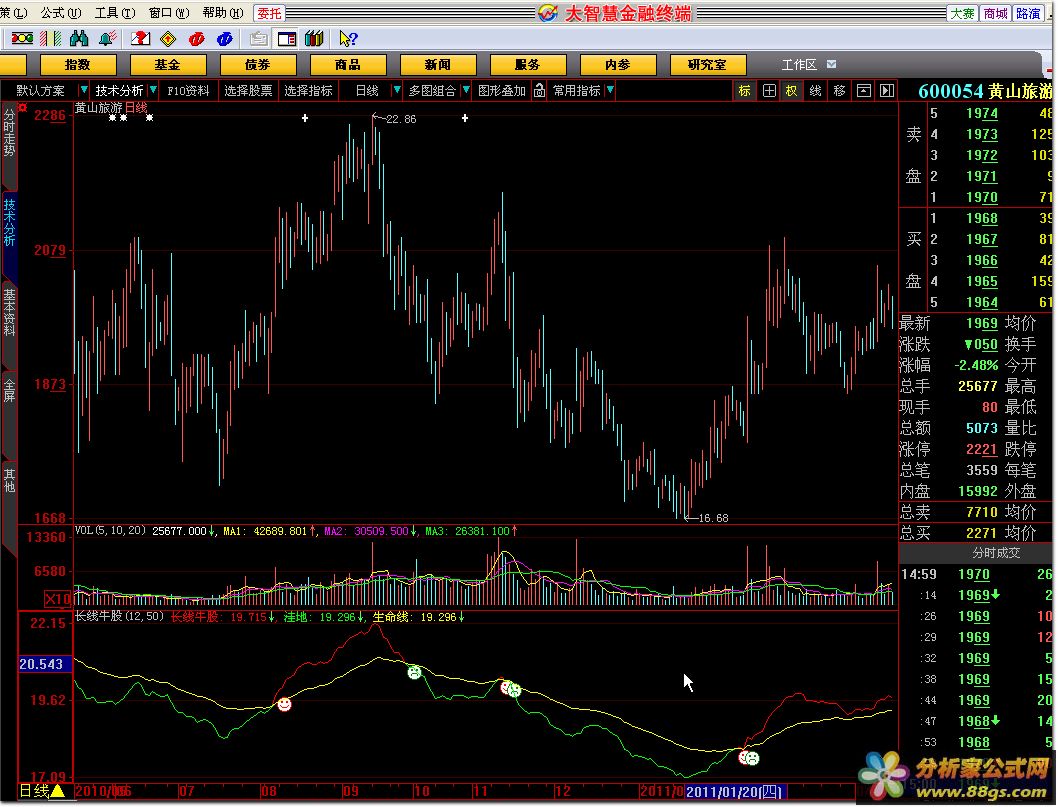
Task: Click the crosshair grid icon in chart toolbar
Action: (x=769, y=90)
